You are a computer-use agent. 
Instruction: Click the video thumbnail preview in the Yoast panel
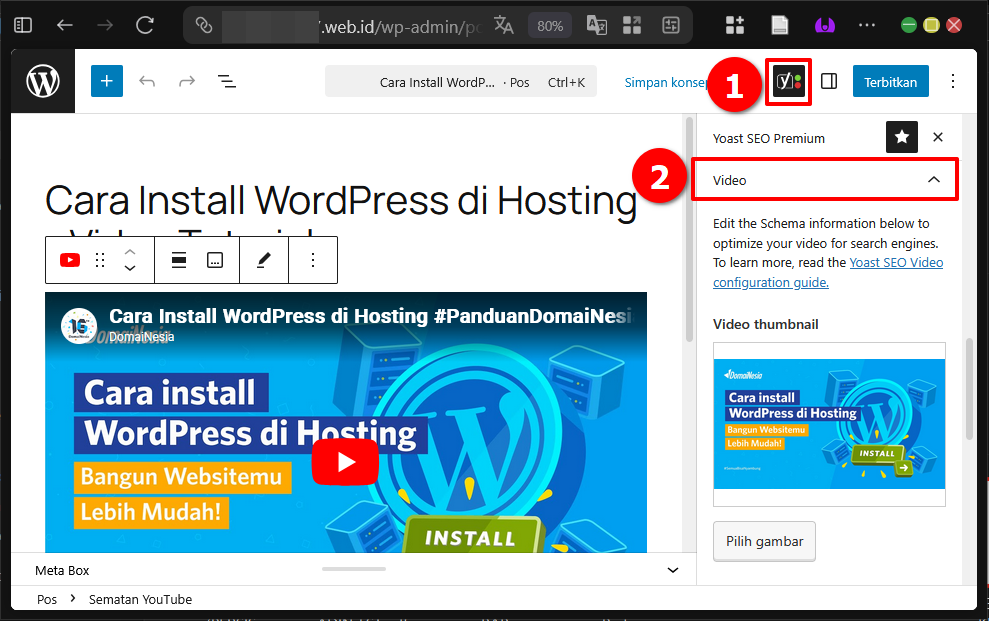pos(828,424)
